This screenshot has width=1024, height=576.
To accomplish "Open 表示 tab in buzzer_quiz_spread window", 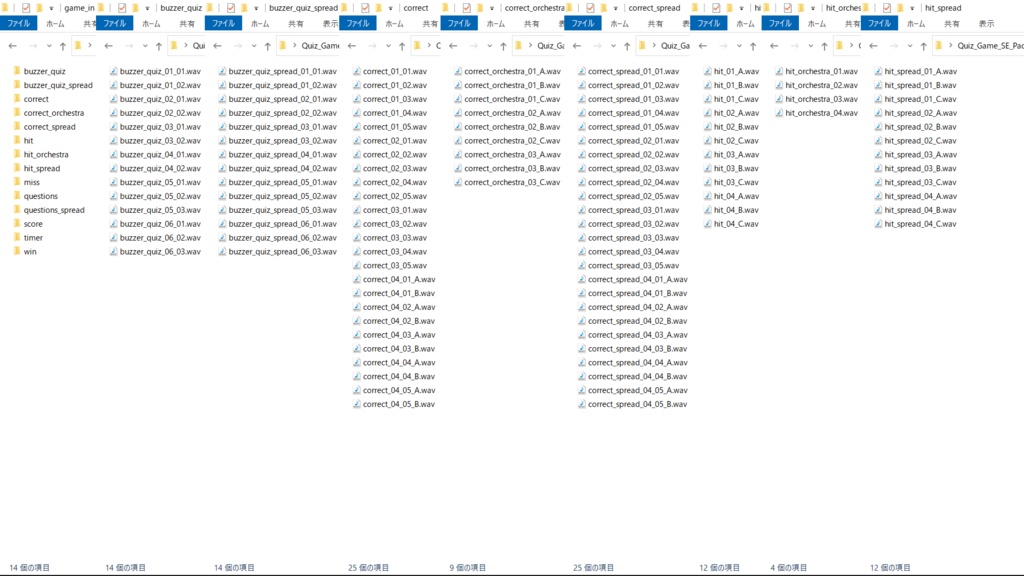I will click(330, 24).
